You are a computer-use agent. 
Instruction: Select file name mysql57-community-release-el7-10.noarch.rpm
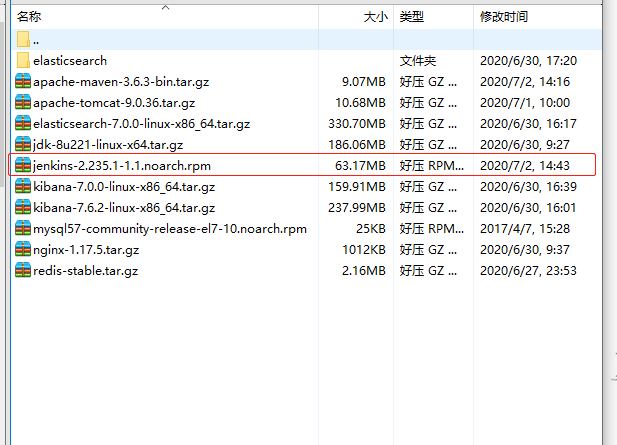170,229
